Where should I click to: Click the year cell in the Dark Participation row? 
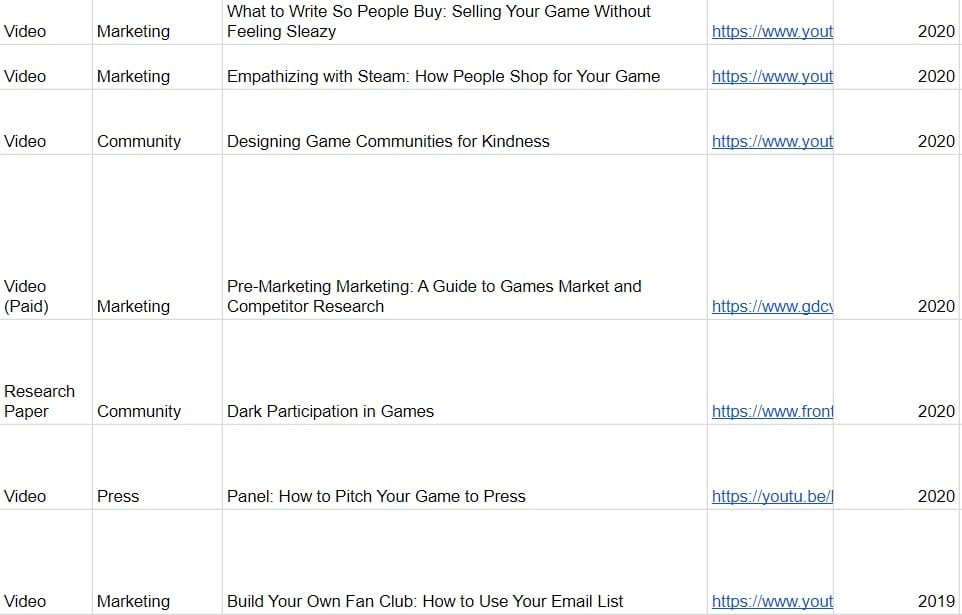(936, 411)
